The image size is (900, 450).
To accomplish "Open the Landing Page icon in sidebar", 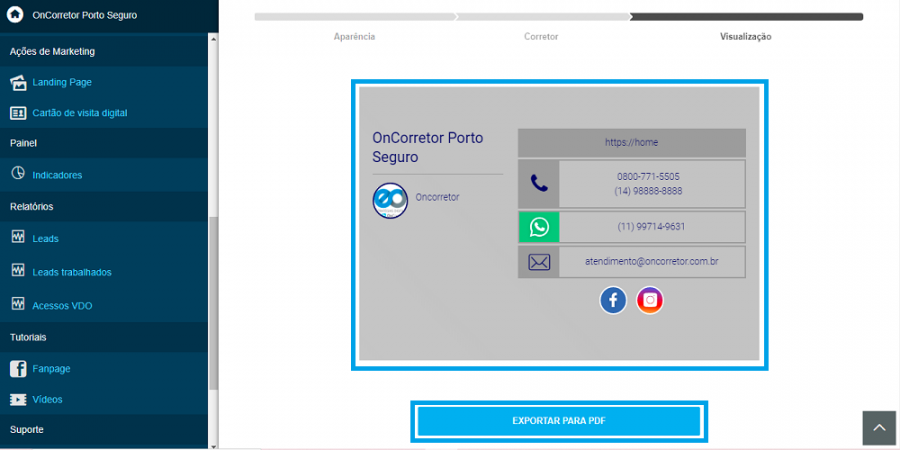I will point(18,83).
